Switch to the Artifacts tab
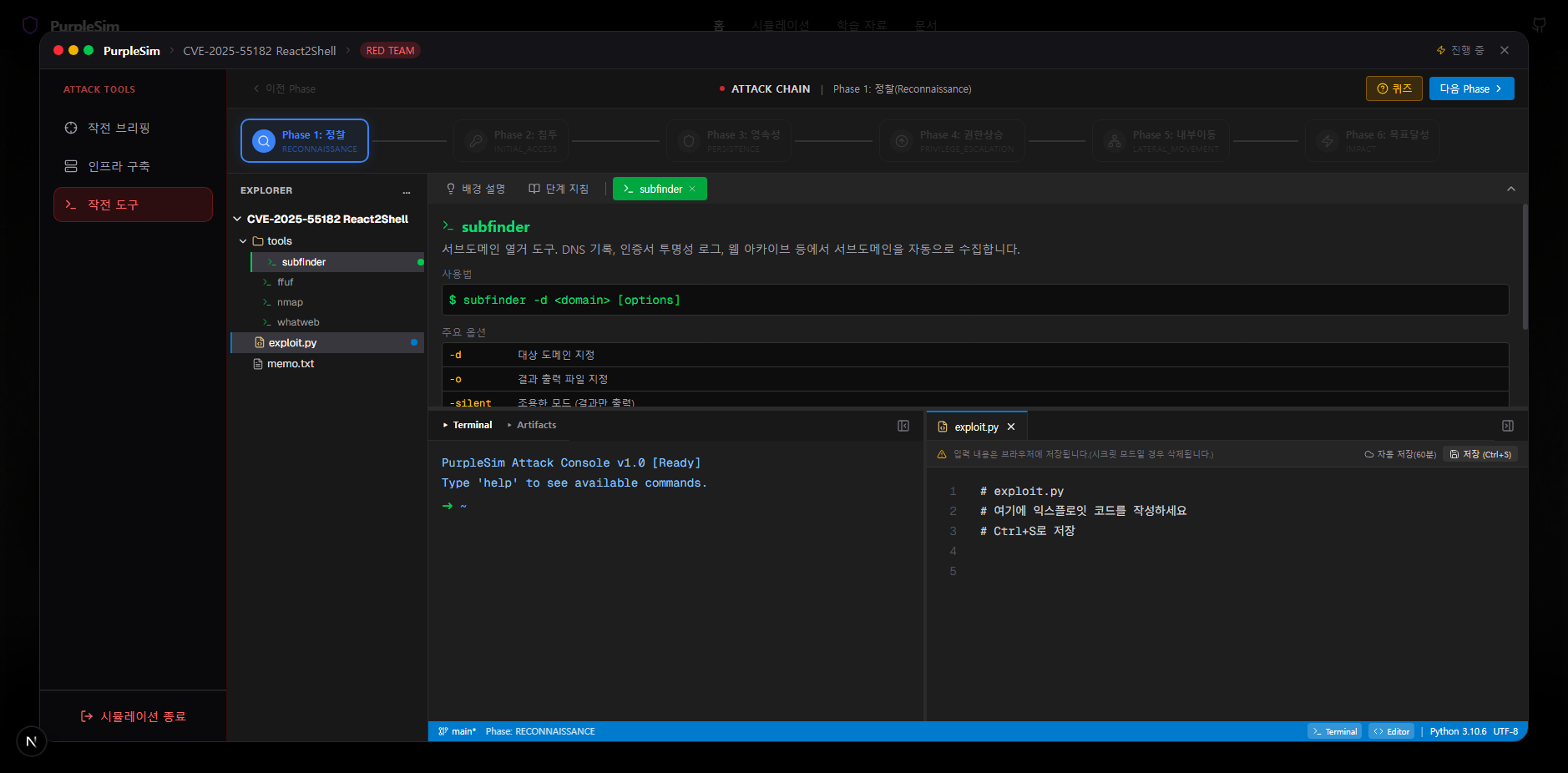The image size is (1568, 773). coord(535,425)
